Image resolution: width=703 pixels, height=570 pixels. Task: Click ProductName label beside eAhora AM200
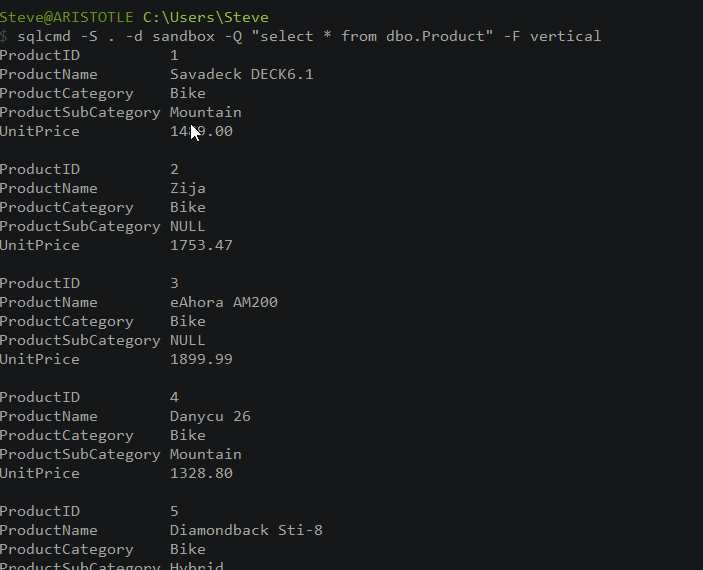(x=49, y=302)
